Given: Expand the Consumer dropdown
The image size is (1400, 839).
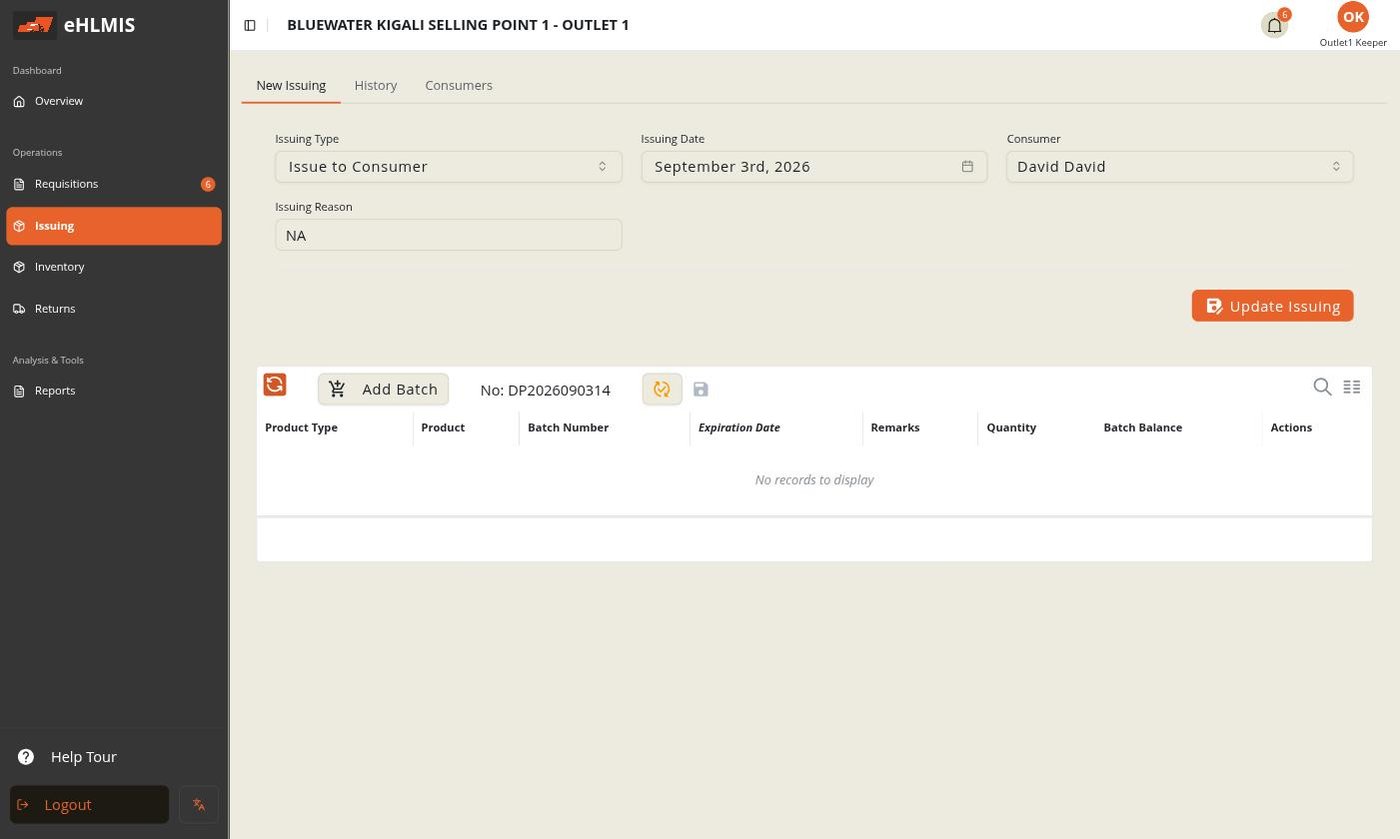Looking at the screenshot, I should pyautogui.click(x=1180, y=166).
